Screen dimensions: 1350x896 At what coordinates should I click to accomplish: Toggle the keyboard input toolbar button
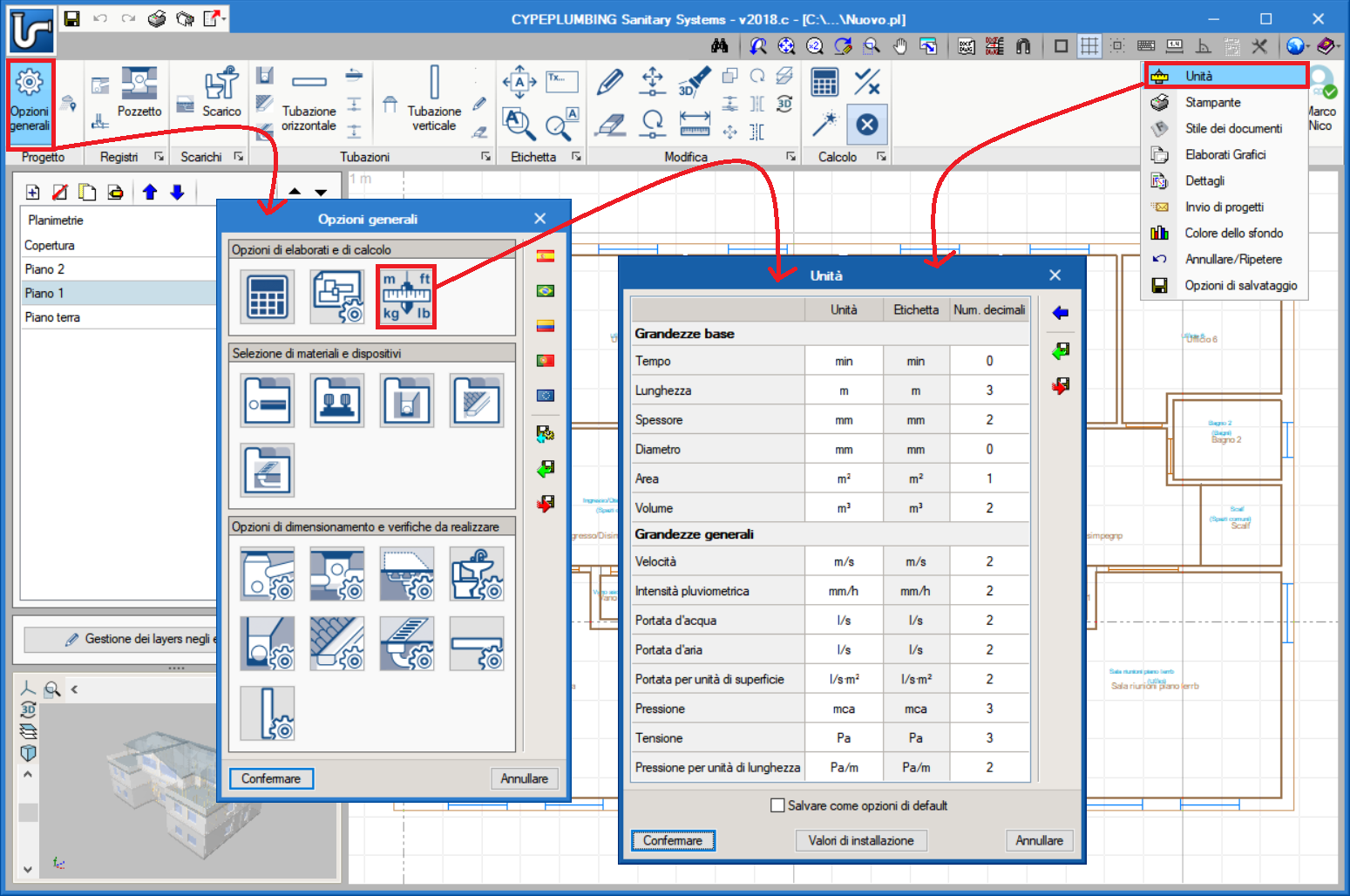pyautogui.click(x=1146, y=46)
